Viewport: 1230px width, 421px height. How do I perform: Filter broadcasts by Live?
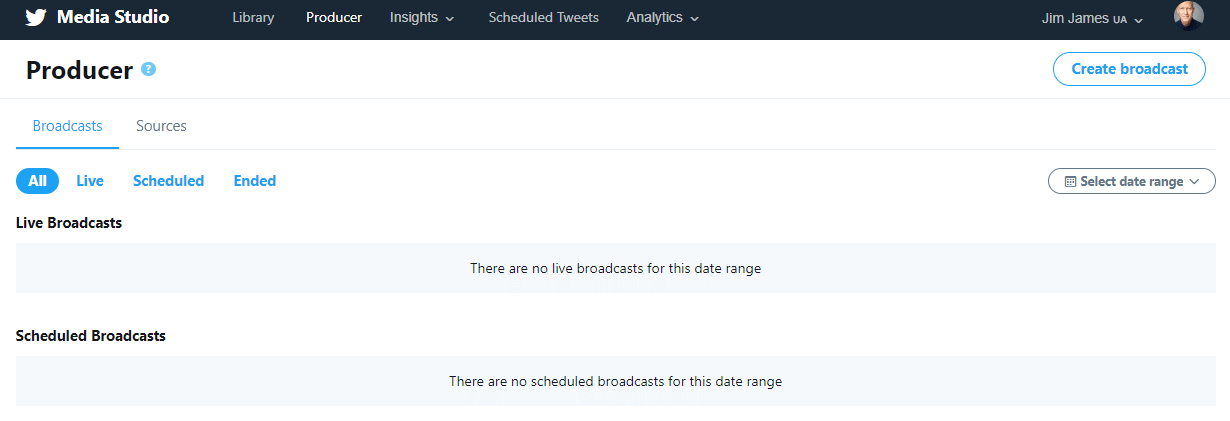coord(90,181)
